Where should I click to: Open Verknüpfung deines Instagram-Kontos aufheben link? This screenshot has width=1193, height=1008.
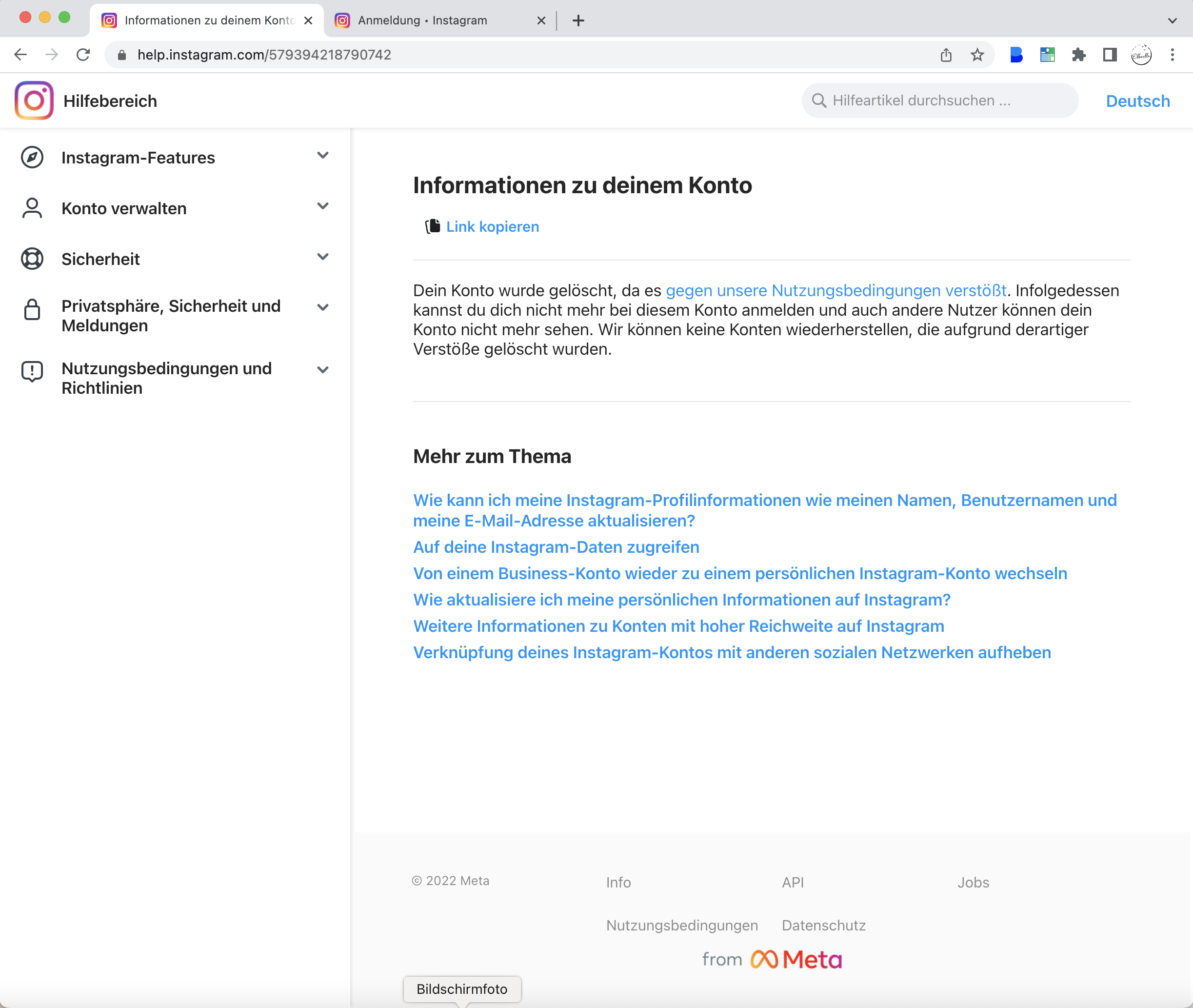[732, 652]
